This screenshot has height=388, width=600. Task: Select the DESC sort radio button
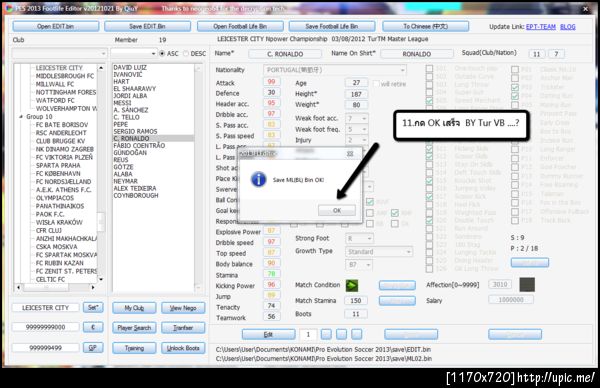[x=186, y=54]
